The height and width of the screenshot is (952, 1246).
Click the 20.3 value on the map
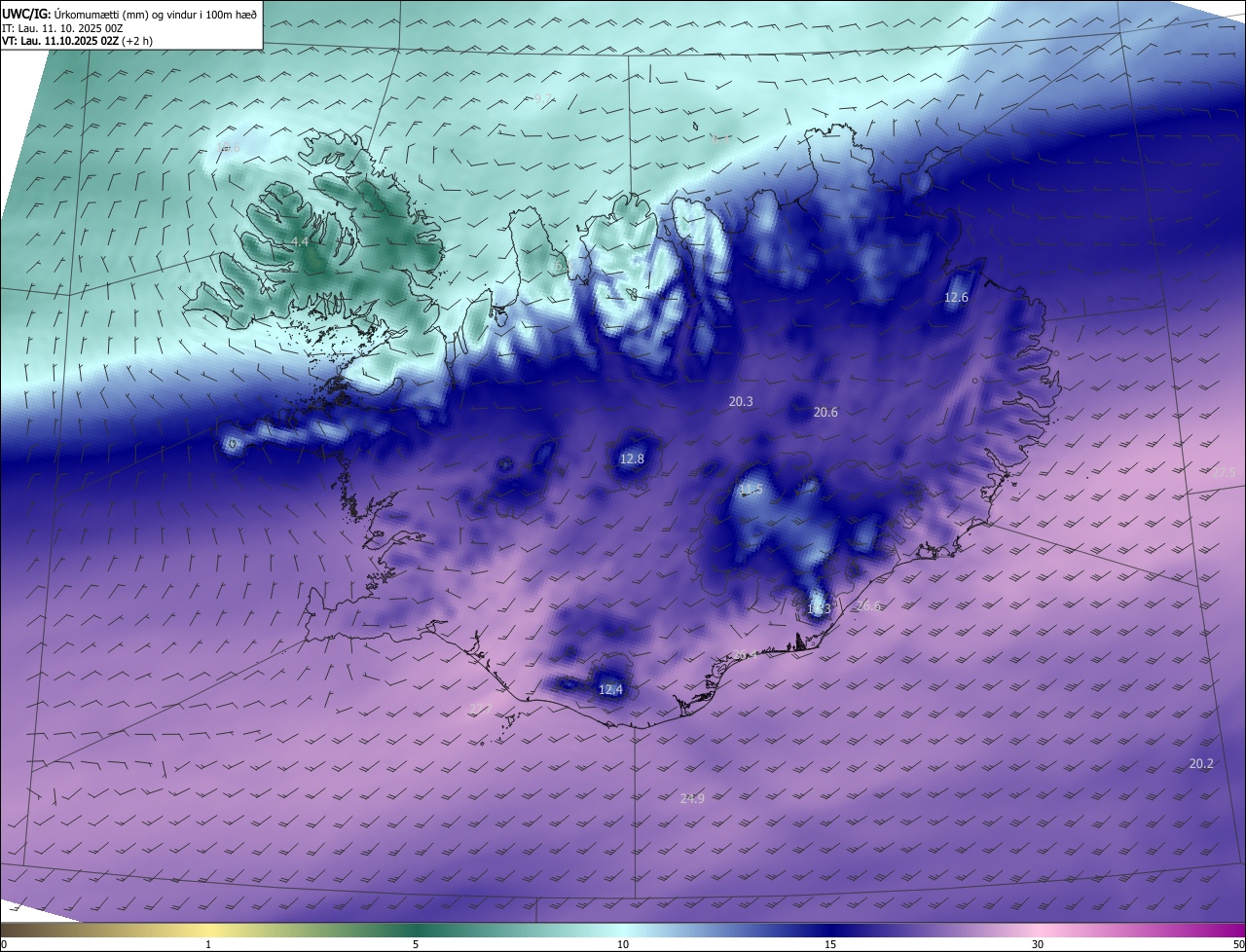click(741, 401)
